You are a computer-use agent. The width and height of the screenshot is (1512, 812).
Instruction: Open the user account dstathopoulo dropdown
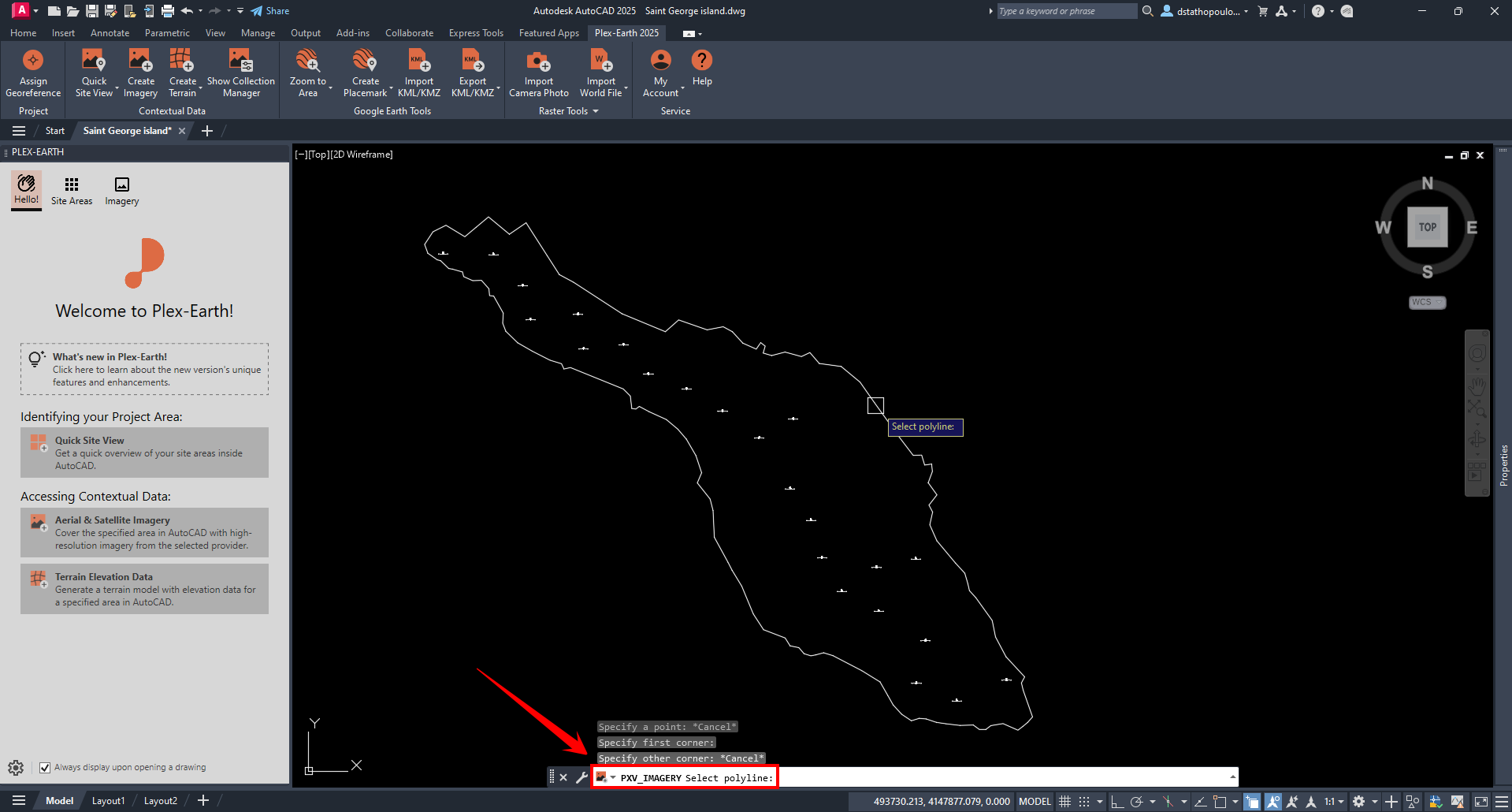1205,11
